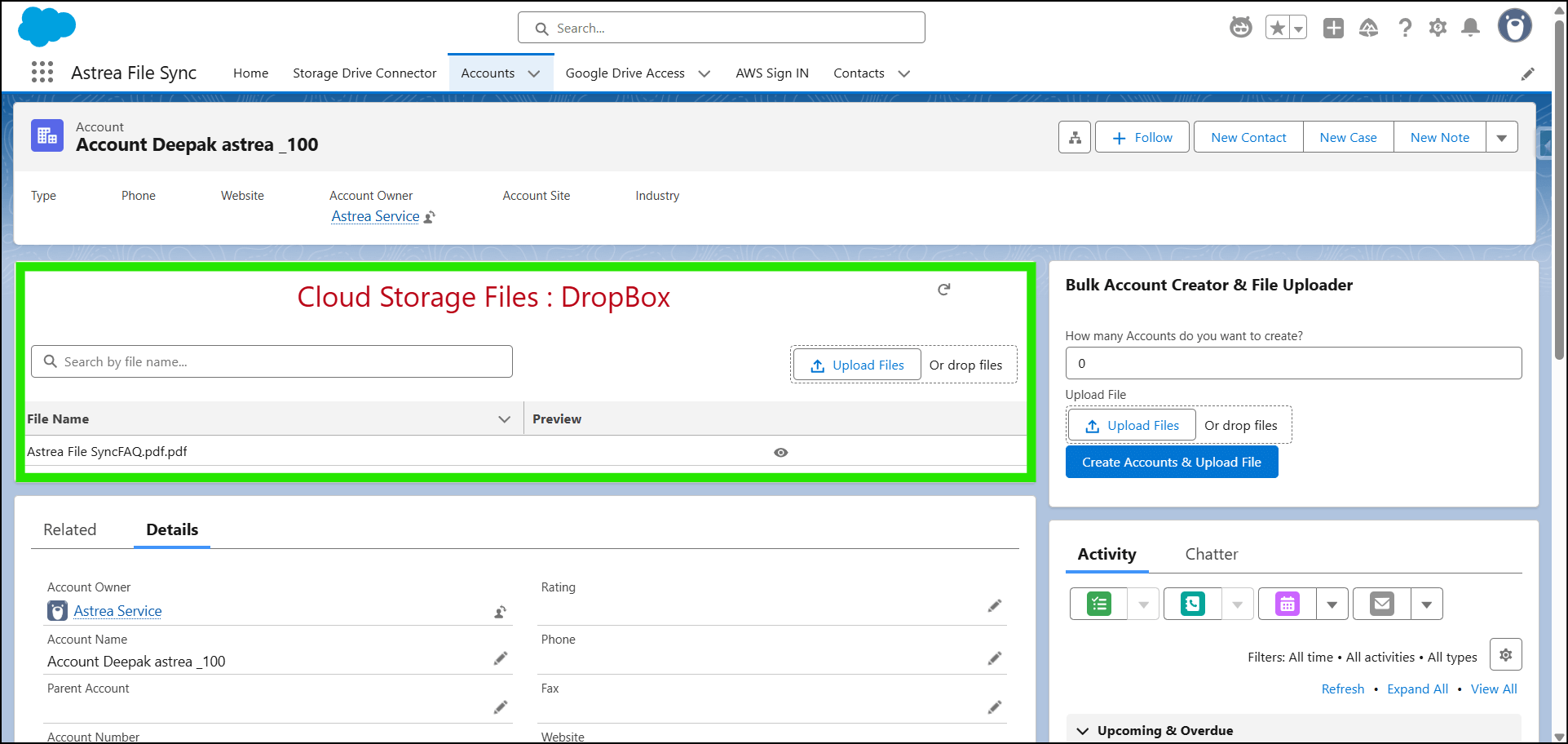Open the favorites list dropdown arrow
This screenshot has height=744, width=1568.
[1298, 29]
